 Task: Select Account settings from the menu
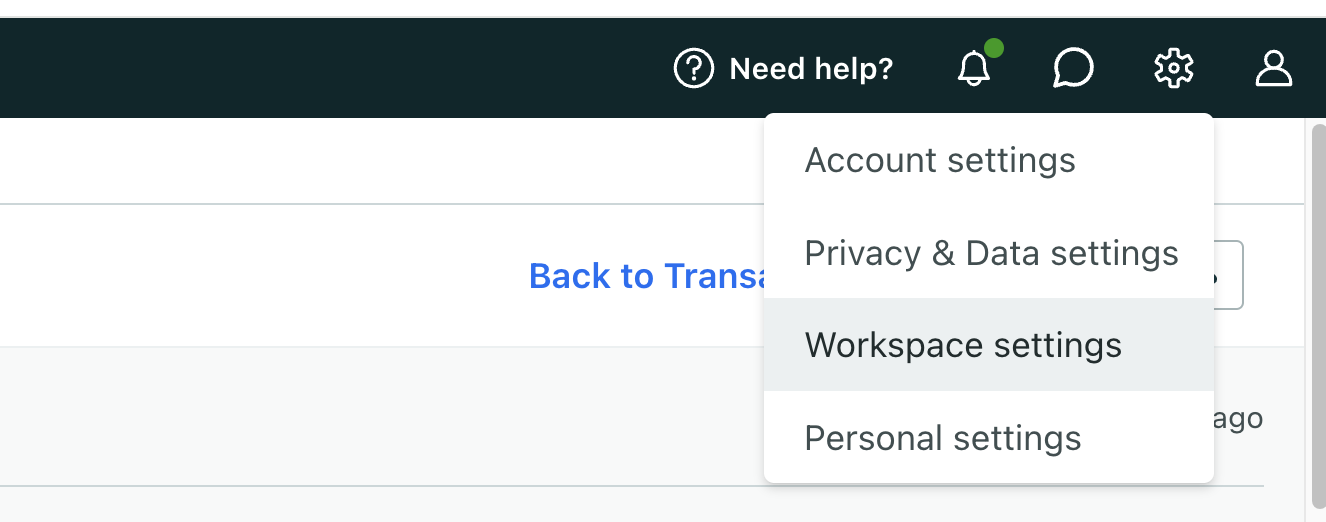(940, 160)
